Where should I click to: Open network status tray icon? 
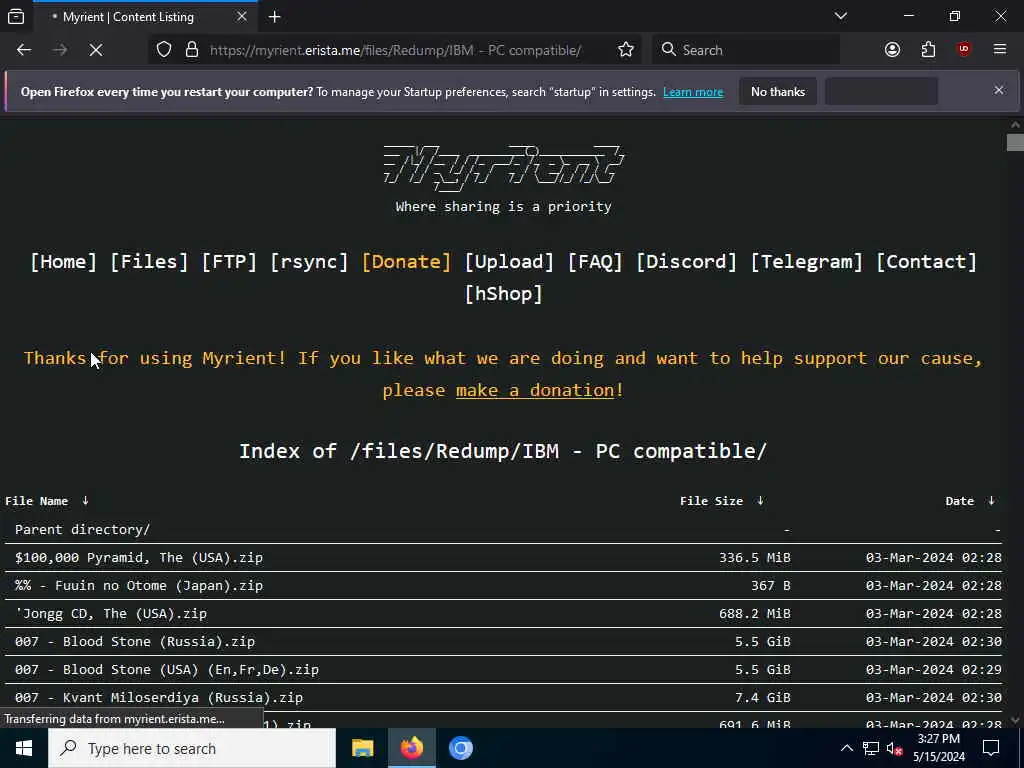(x=871, y=748)
